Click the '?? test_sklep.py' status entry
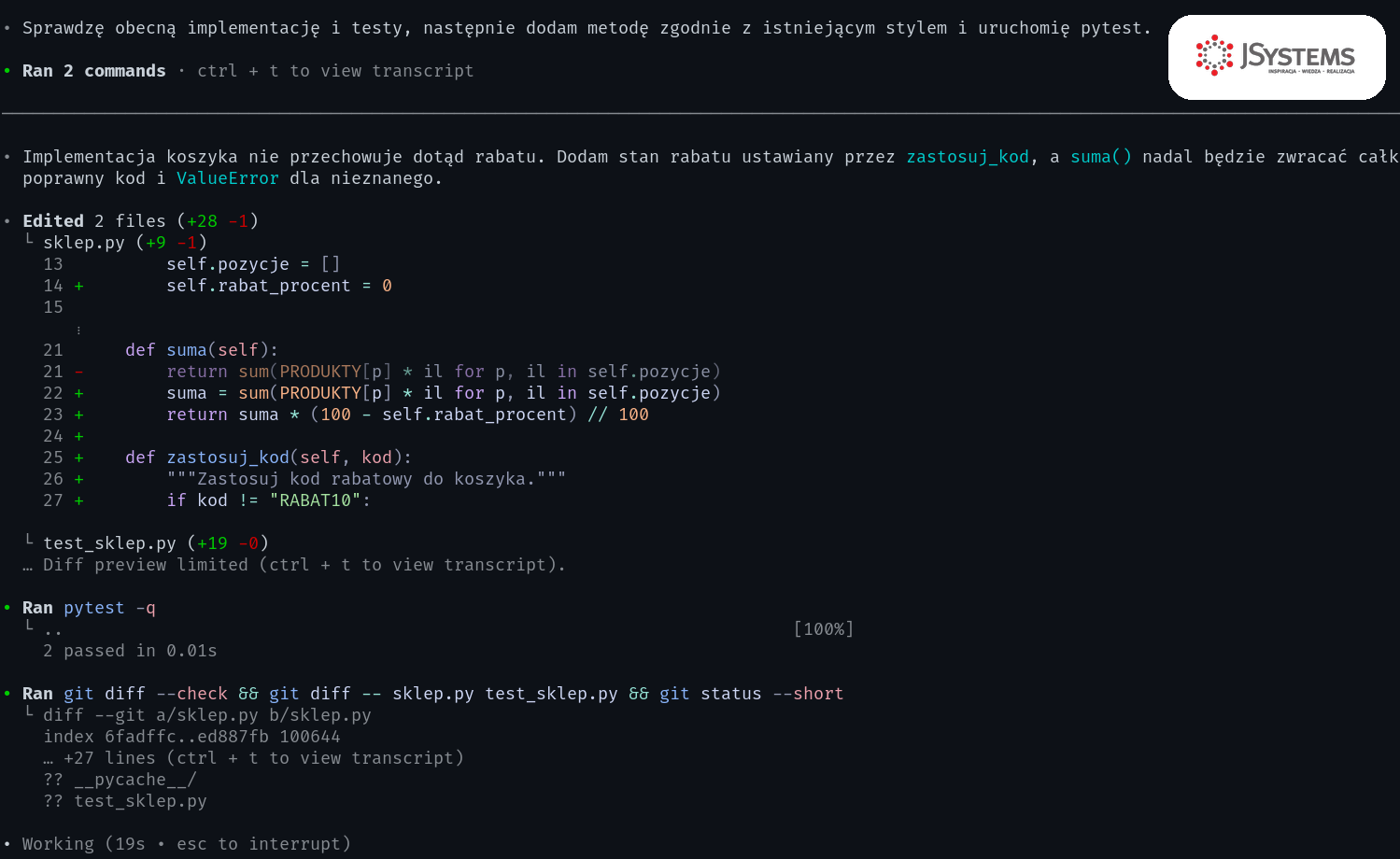This screenshot has width=1400, height=859. (x=125, y=801)
